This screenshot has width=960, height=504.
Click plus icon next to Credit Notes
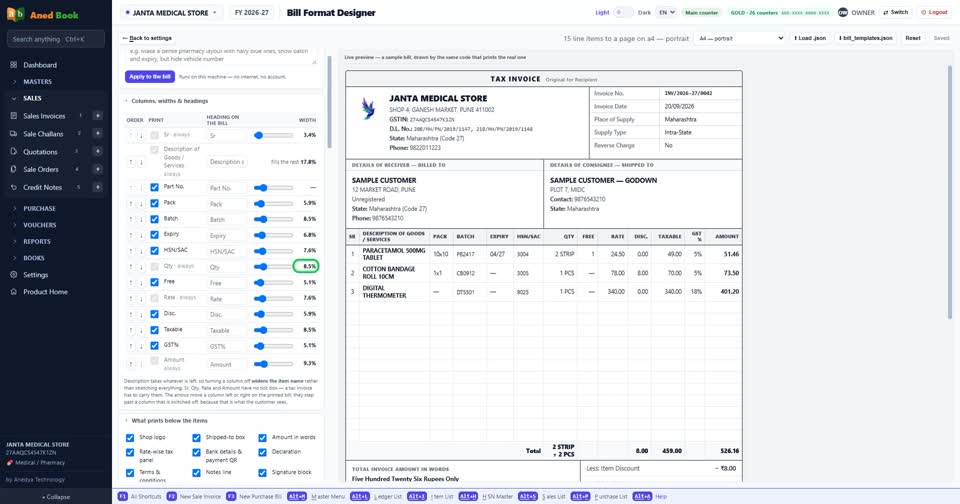click(x=97, y=187)
